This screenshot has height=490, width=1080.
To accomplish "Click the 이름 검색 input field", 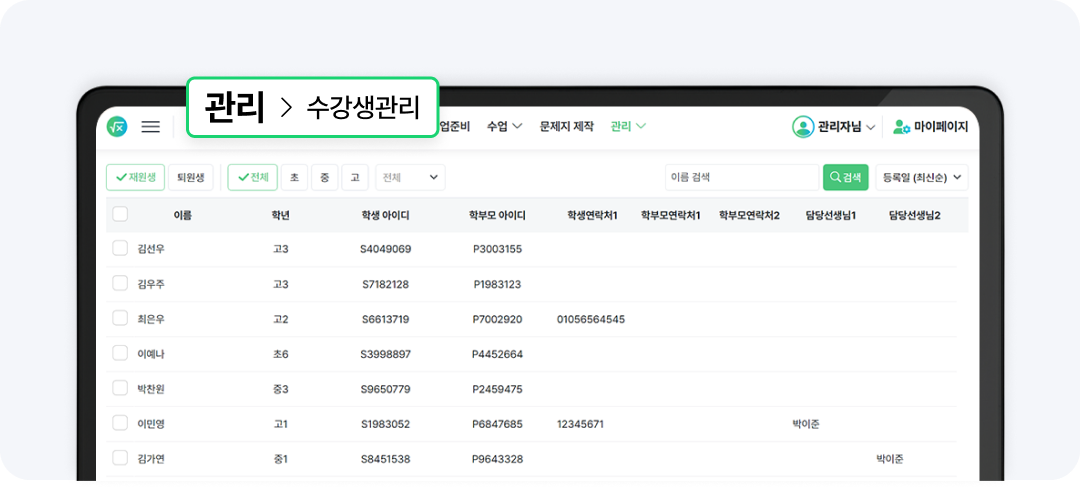I will click(741, 178).
